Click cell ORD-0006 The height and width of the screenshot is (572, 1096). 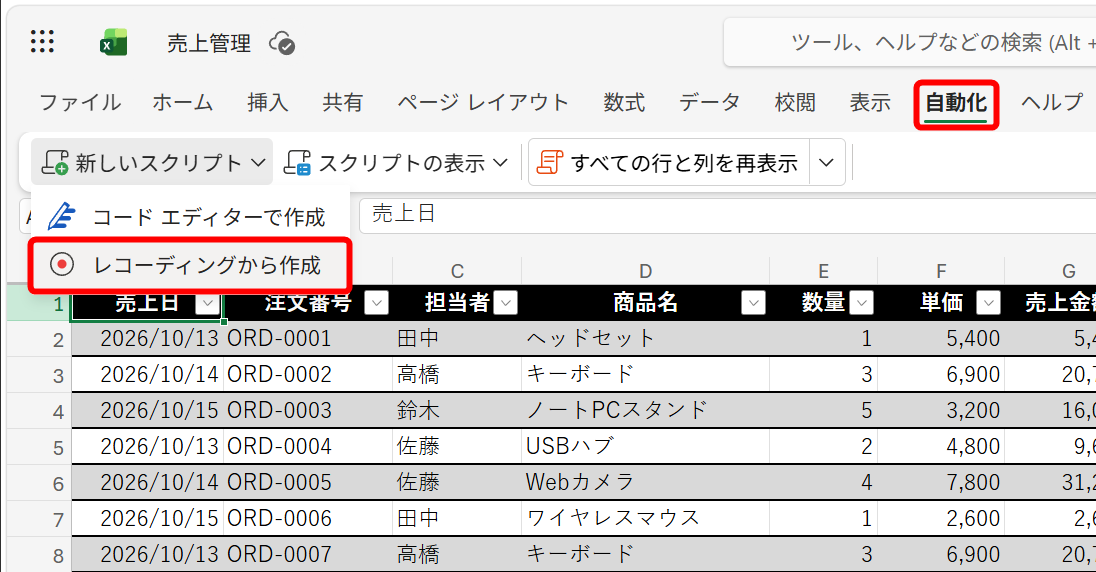coord(308,518)
